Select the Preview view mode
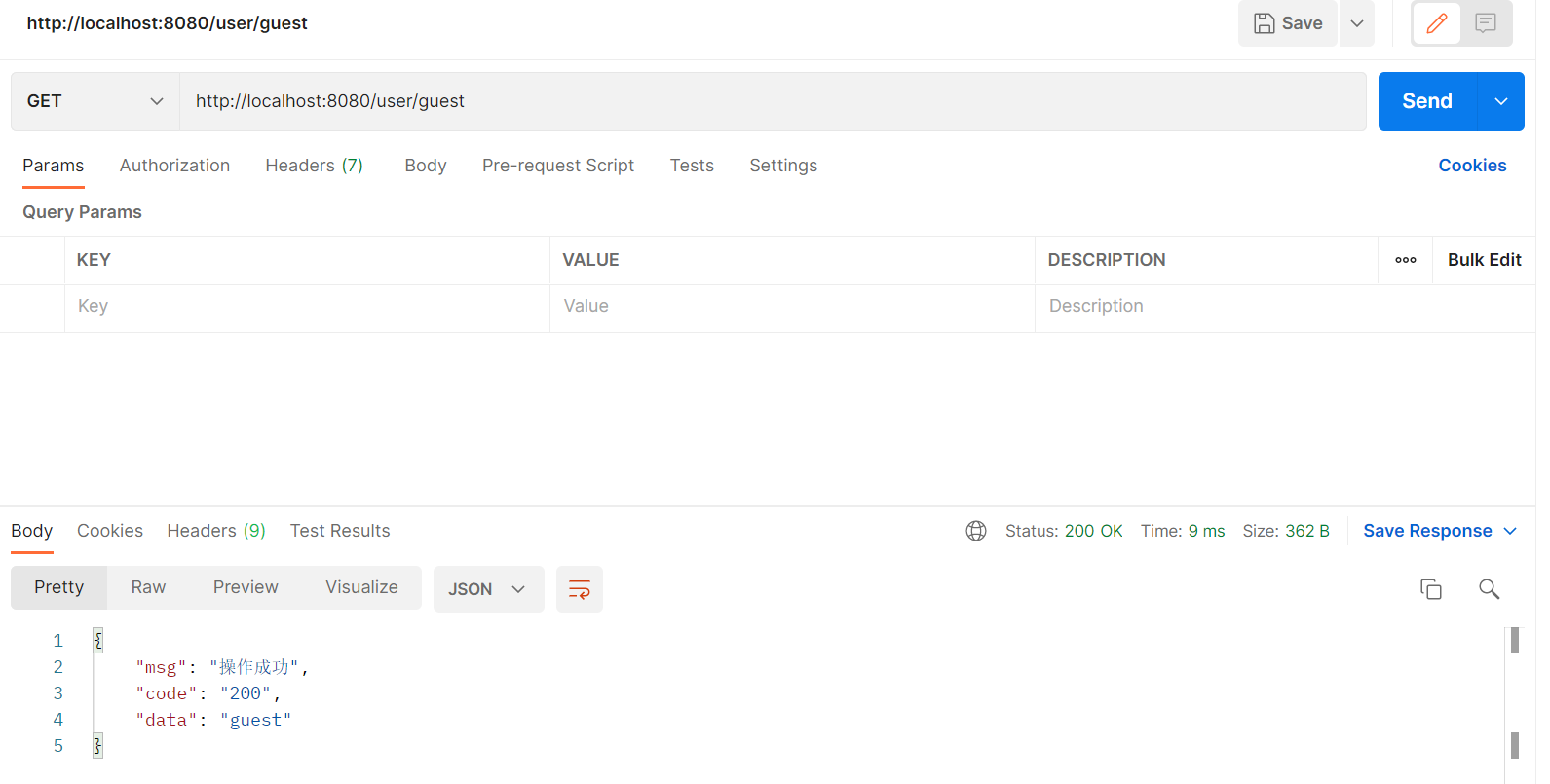The width and height of the screenshot is (1550, 784). point(246,587)
